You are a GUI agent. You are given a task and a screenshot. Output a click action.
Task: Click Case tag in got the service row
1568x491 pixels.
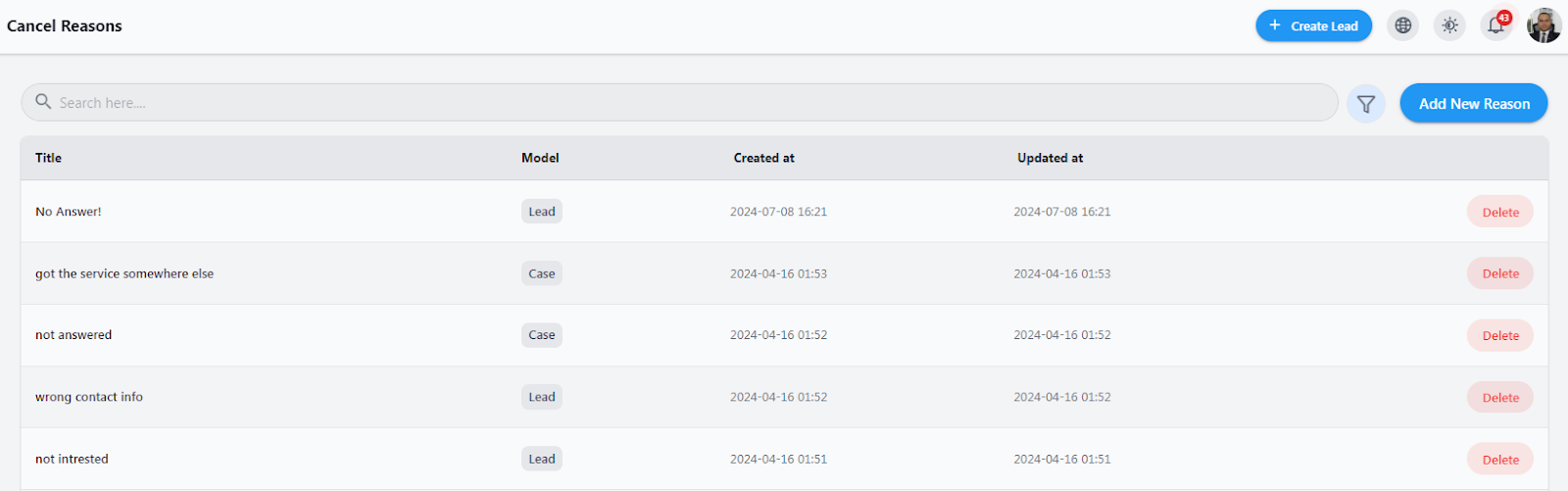(x=542, y=273)
